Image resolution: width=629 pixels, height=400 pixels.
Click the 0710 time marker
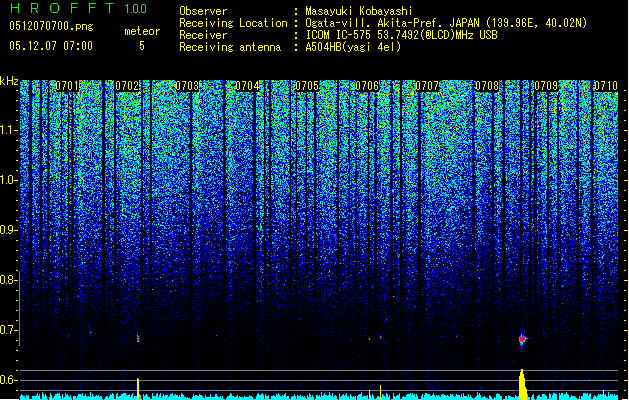click(606, 86)
